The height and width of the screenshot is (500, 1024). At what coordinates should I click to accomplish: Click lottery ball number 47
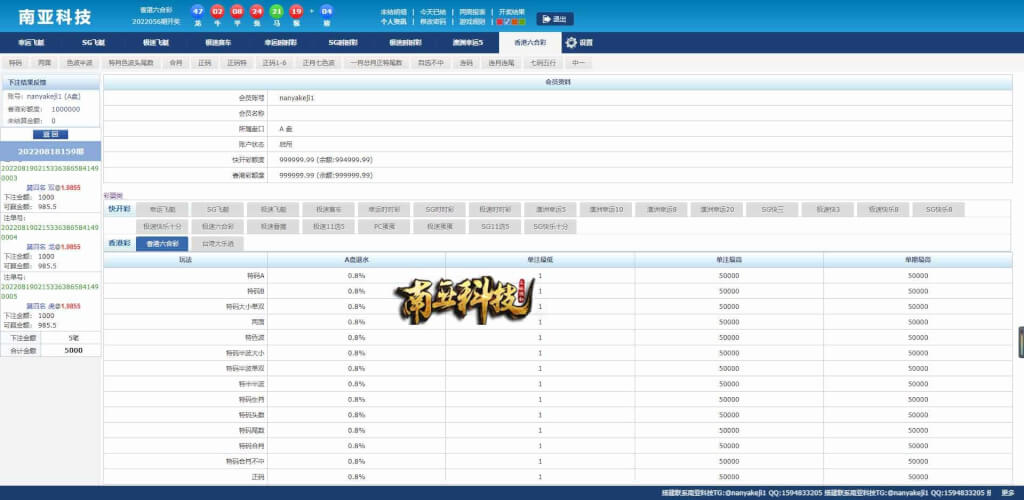197,11
